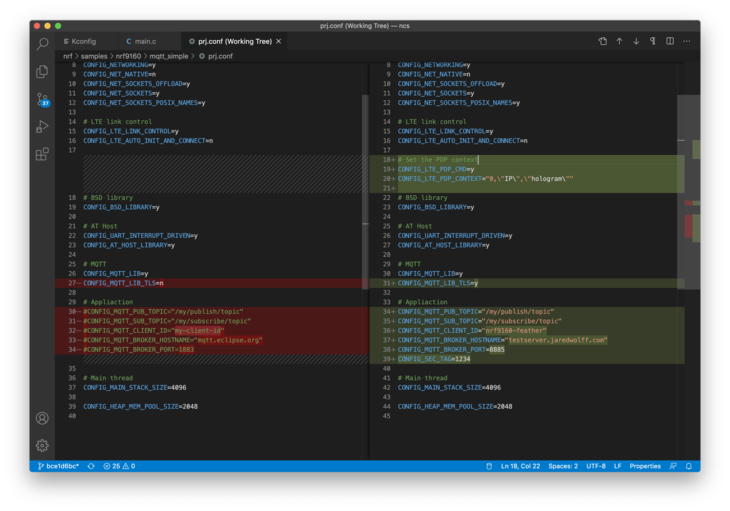Viewport: 730px width, 511px height.
Task: Open the More Actions ellipsis menu
Action: pos(687,41)
